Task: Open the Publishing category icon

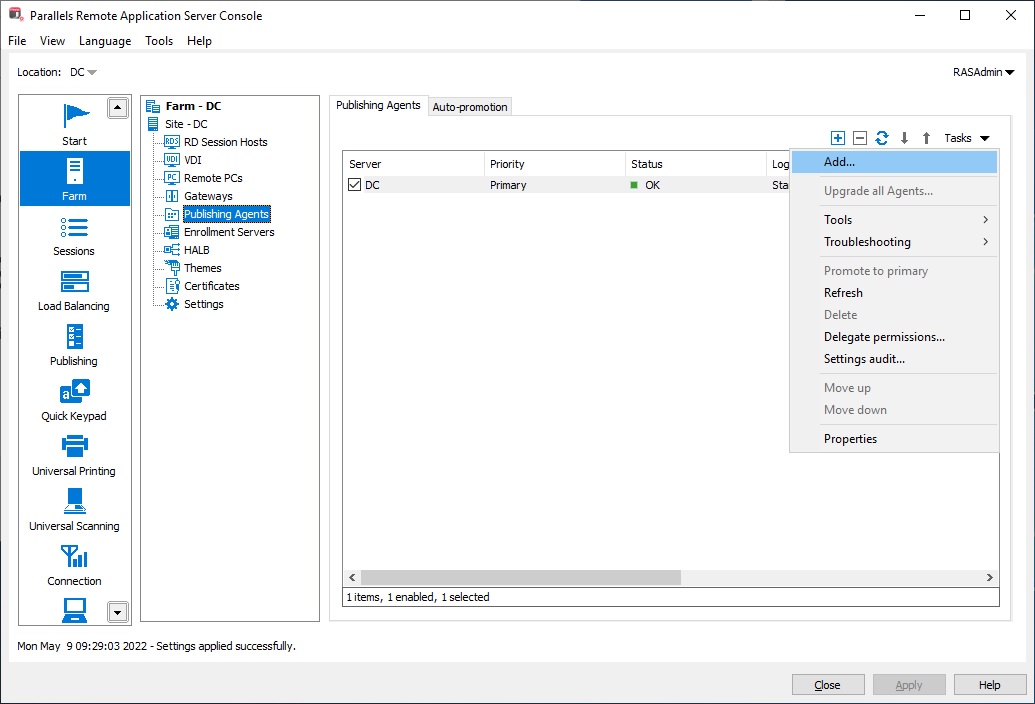Action: click(x=75, y=336)
